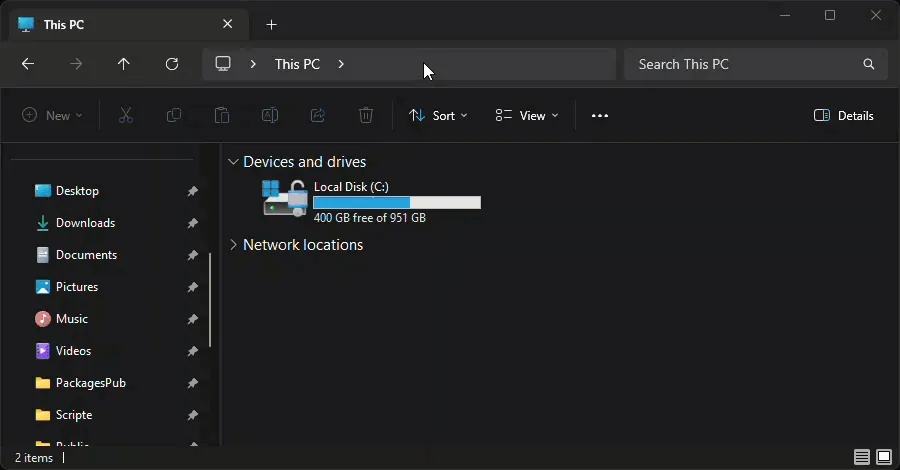900x470 pixels.
Task: Expand the Network locations group
Action: (233, 244)
